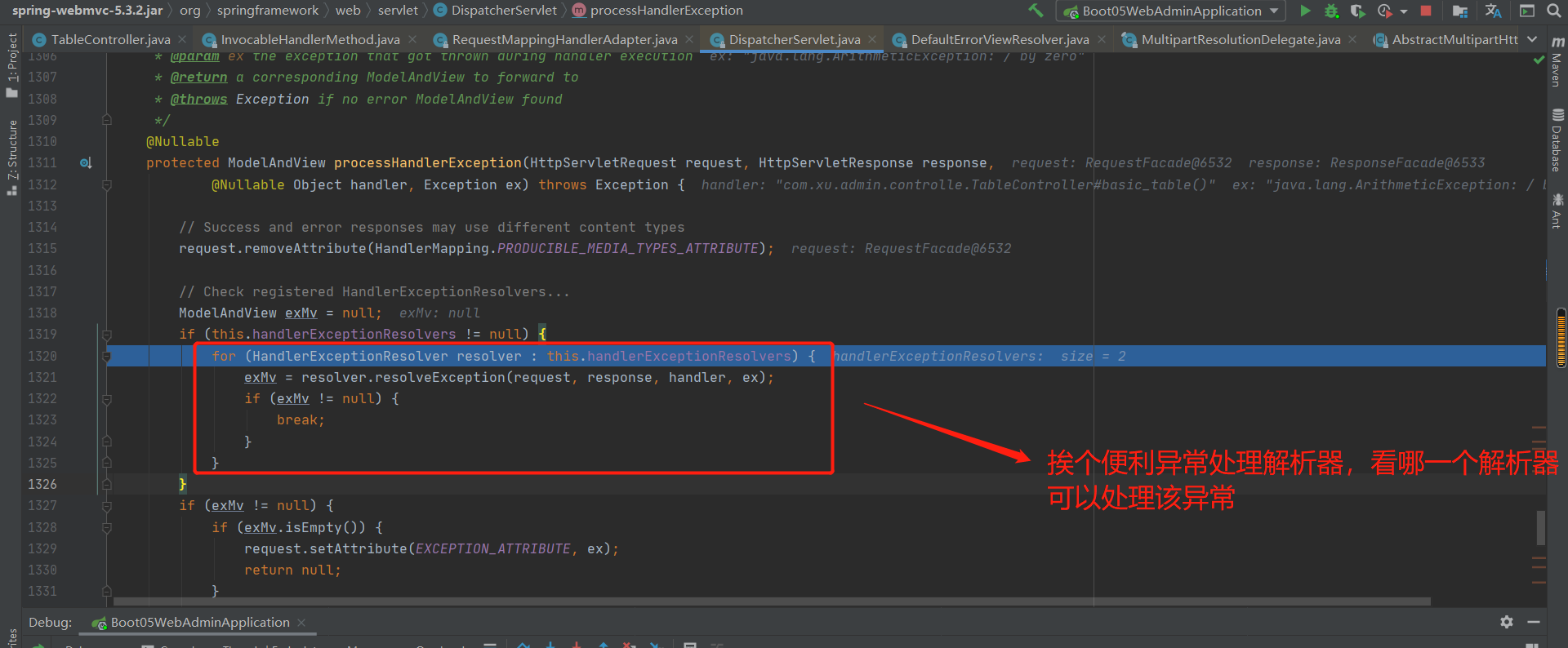Click the DispatcherServlet breadcrumb
The image size is (1568, 648).
(495, 11)
